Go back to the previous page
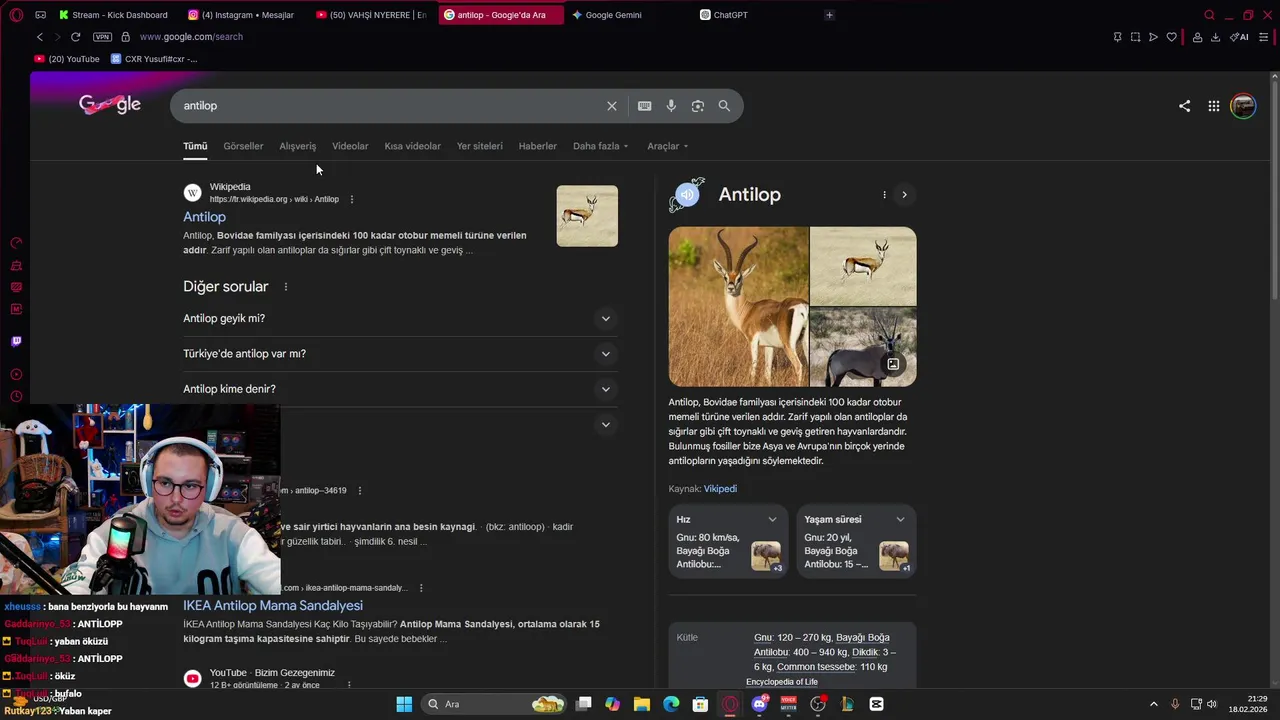1280x720 pixels. pyautogui.click(x=40, y=37)
